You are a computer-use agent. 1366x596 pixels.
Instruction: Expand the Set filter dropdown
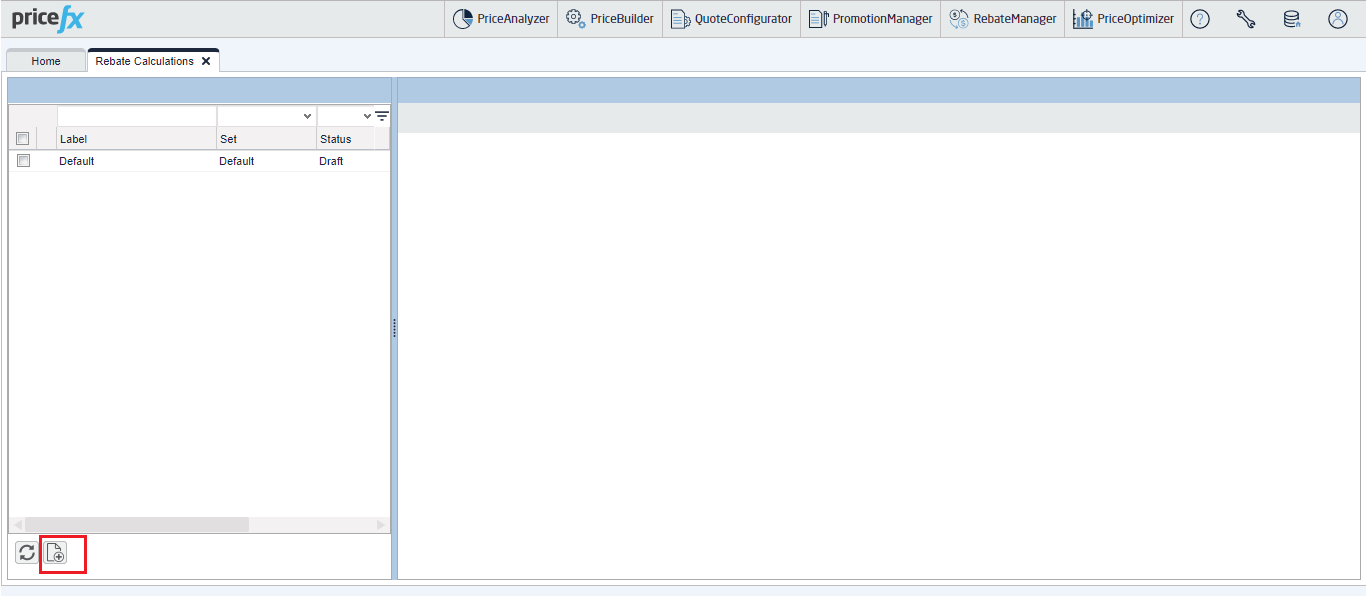tap(307, 117)
